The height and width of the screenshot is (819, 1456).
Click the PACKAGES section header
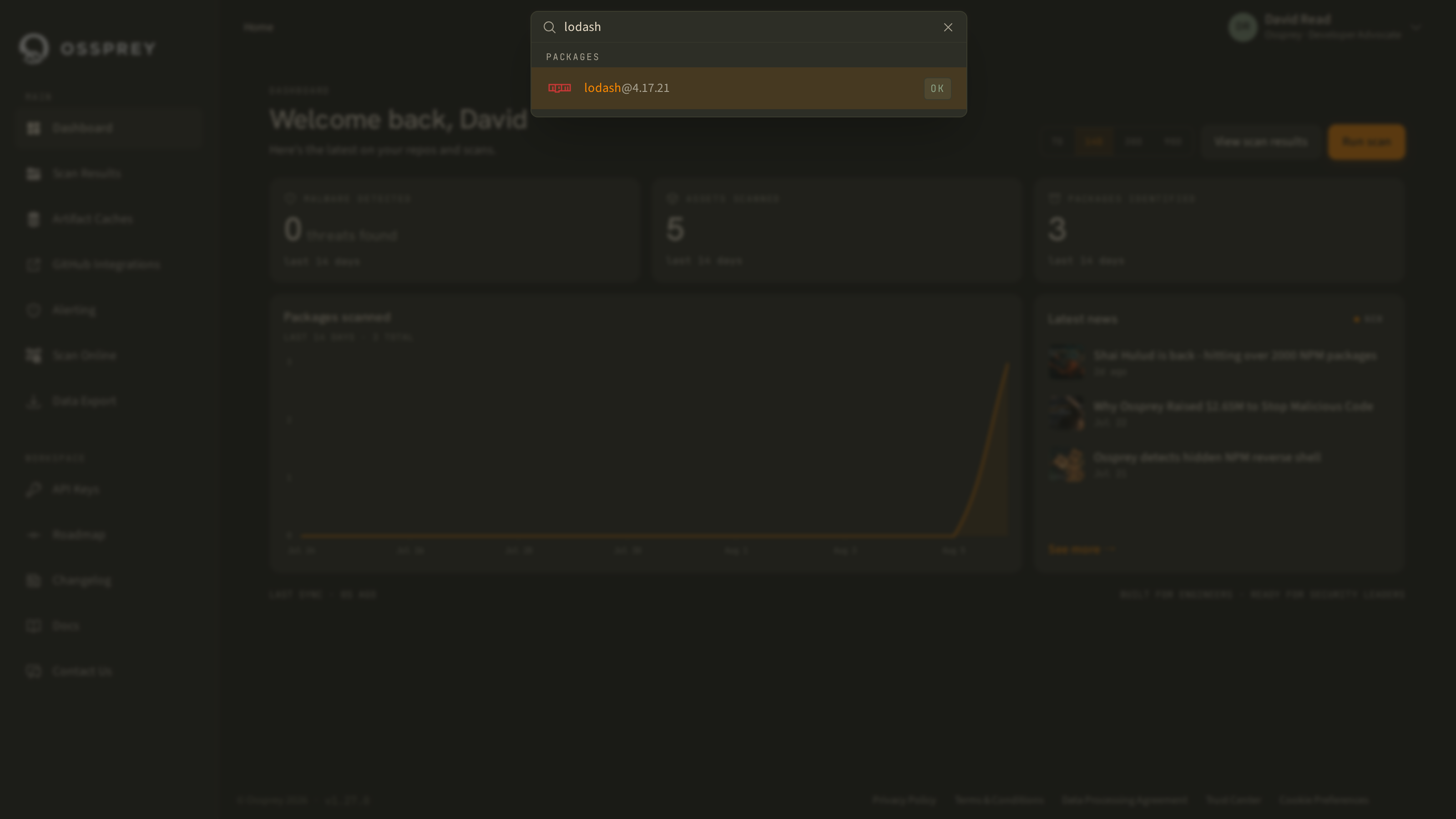point(572,57)
